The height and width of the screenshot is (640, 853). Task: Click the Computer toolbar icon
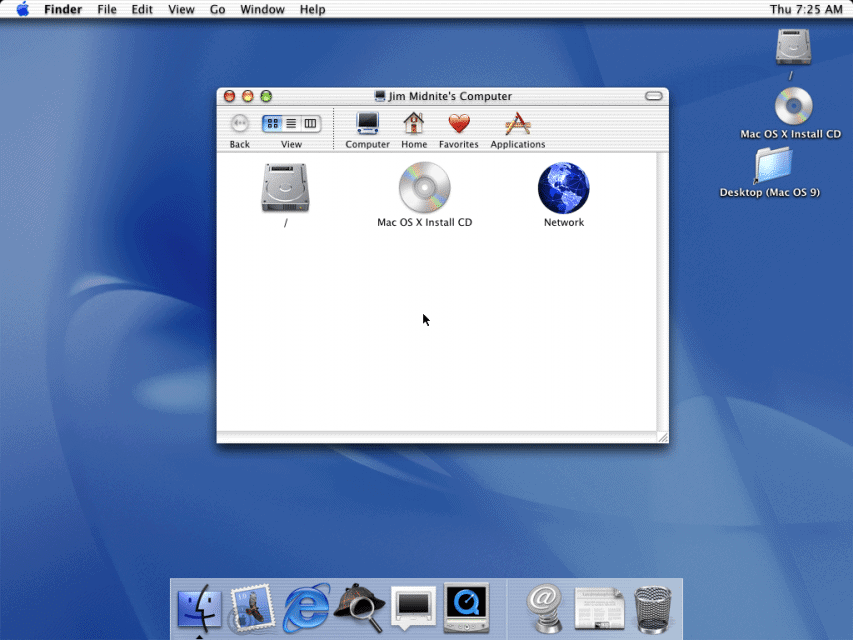tap(367, 125)
